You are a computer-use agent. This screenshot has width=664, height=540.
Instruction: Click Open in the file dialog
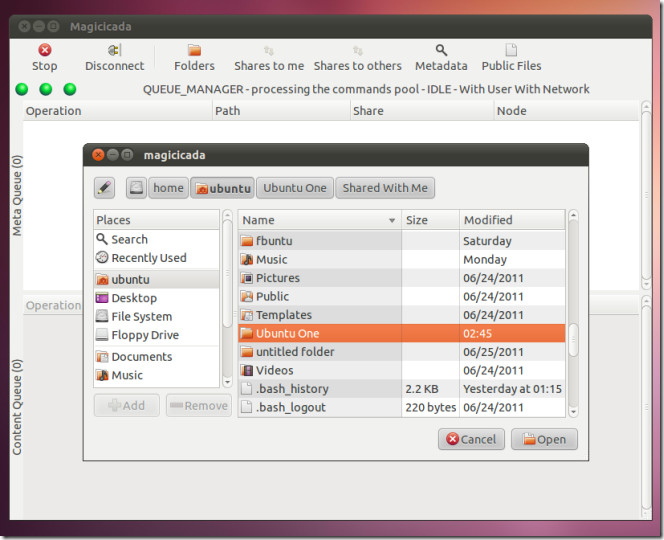[544, 439]
